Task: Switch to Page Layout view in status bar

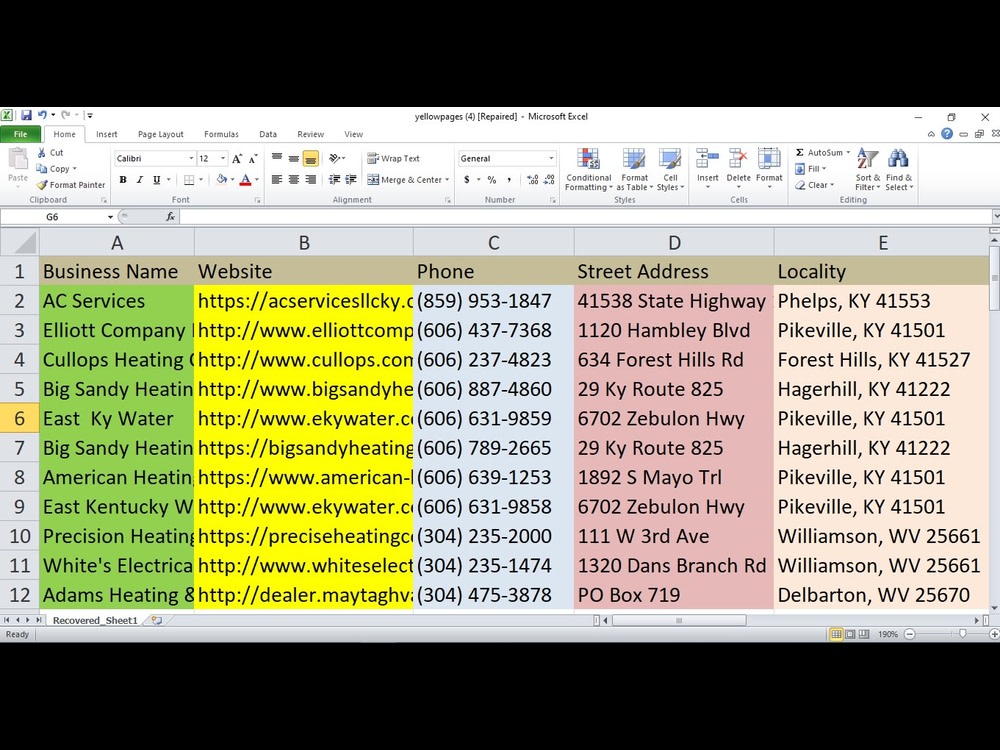Action: 850,634
